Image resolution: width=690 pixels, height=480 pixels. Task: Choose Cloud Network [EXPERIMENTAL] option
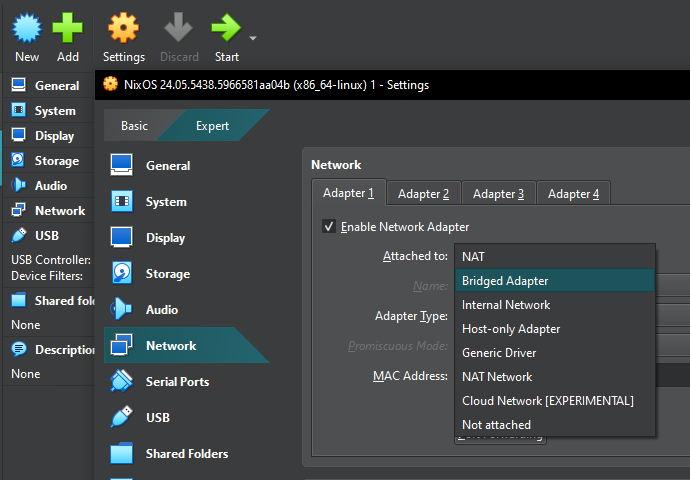(555, 401)
